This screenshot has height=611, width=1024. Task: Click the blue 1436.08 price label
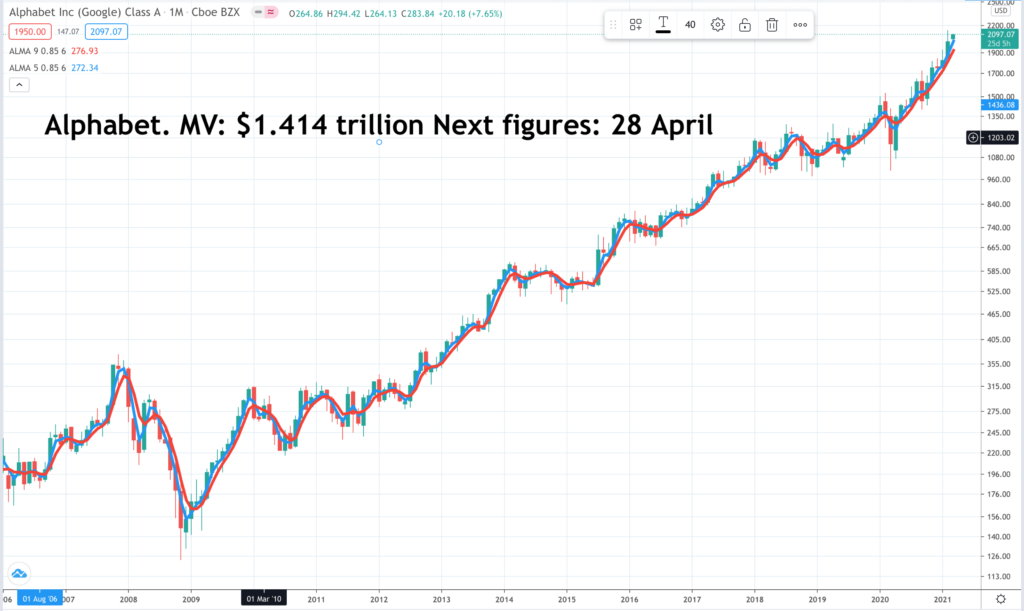[1000, 104]
